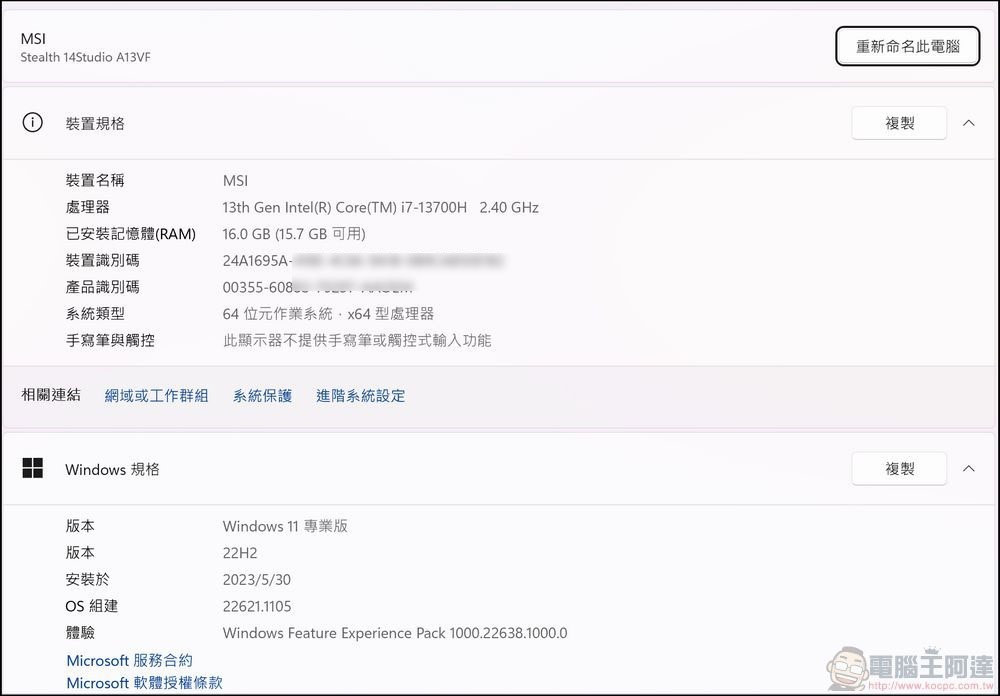Screen dimensions: 1000x696
Task: Open the Microsoft 軟體授權條款 link
Action: pyautogui.click(x=144, y=682)
